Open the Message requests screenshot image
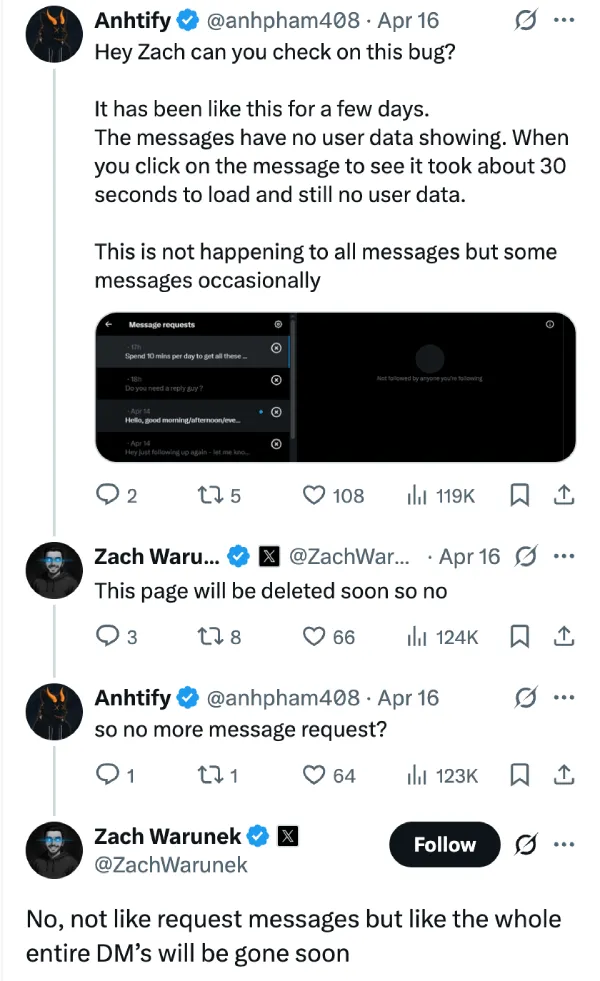Image resolution: width=600 pixels, height=981 pixels. click(335, 387)
